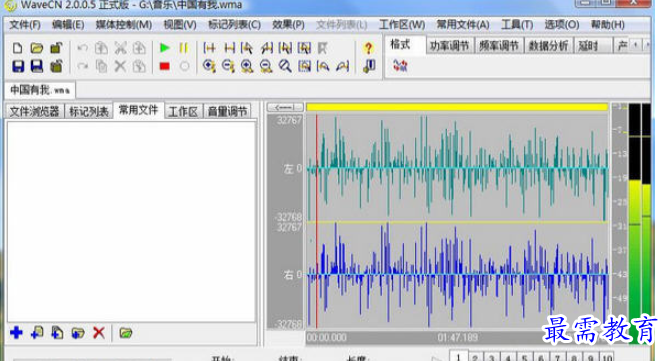Screen dimensions: 666x361
Task: Open the 中国有我.wma document tab
Action: click(x=40, y=90)
